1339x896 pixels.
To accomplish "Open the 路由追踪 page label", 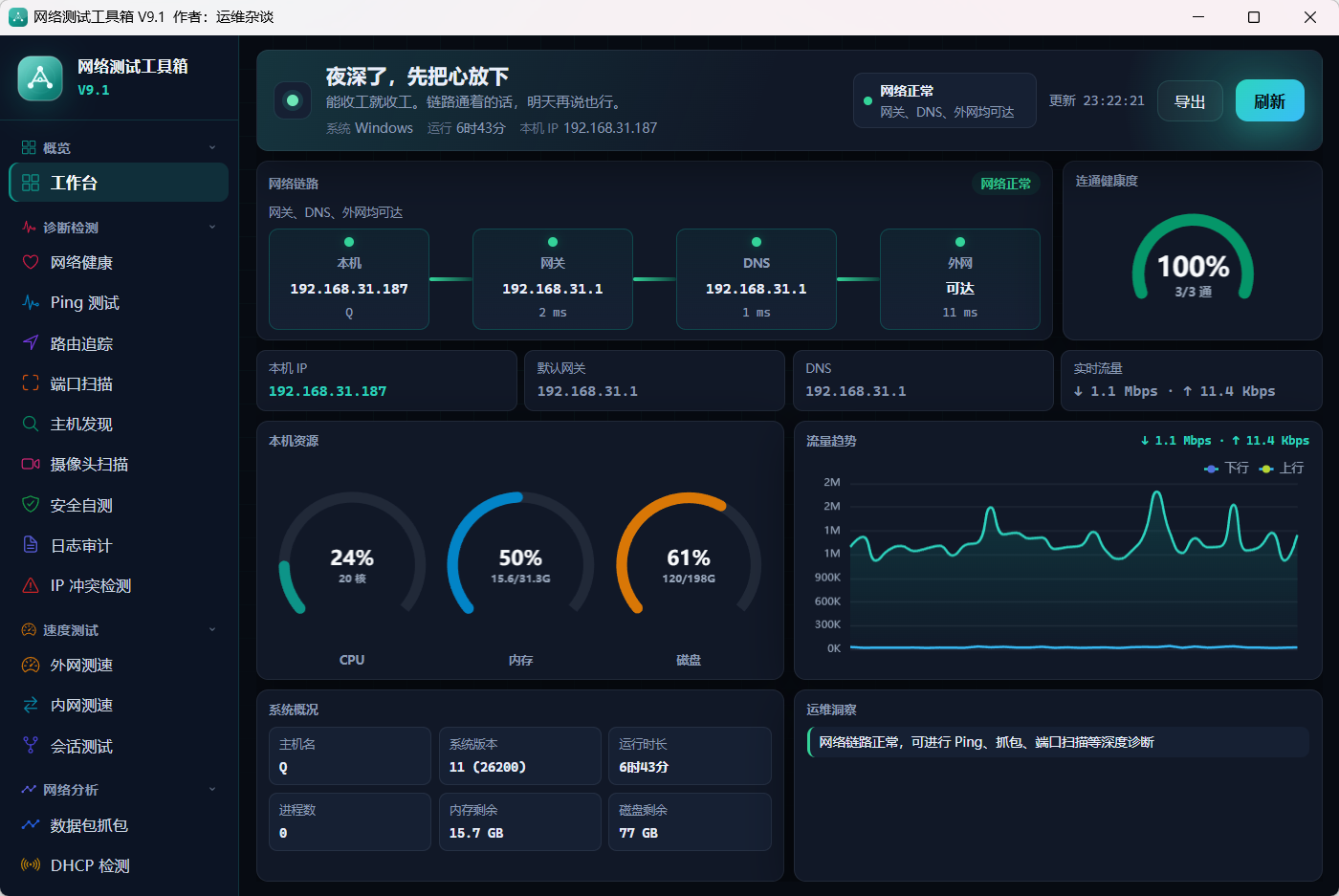I will point(81,343).
